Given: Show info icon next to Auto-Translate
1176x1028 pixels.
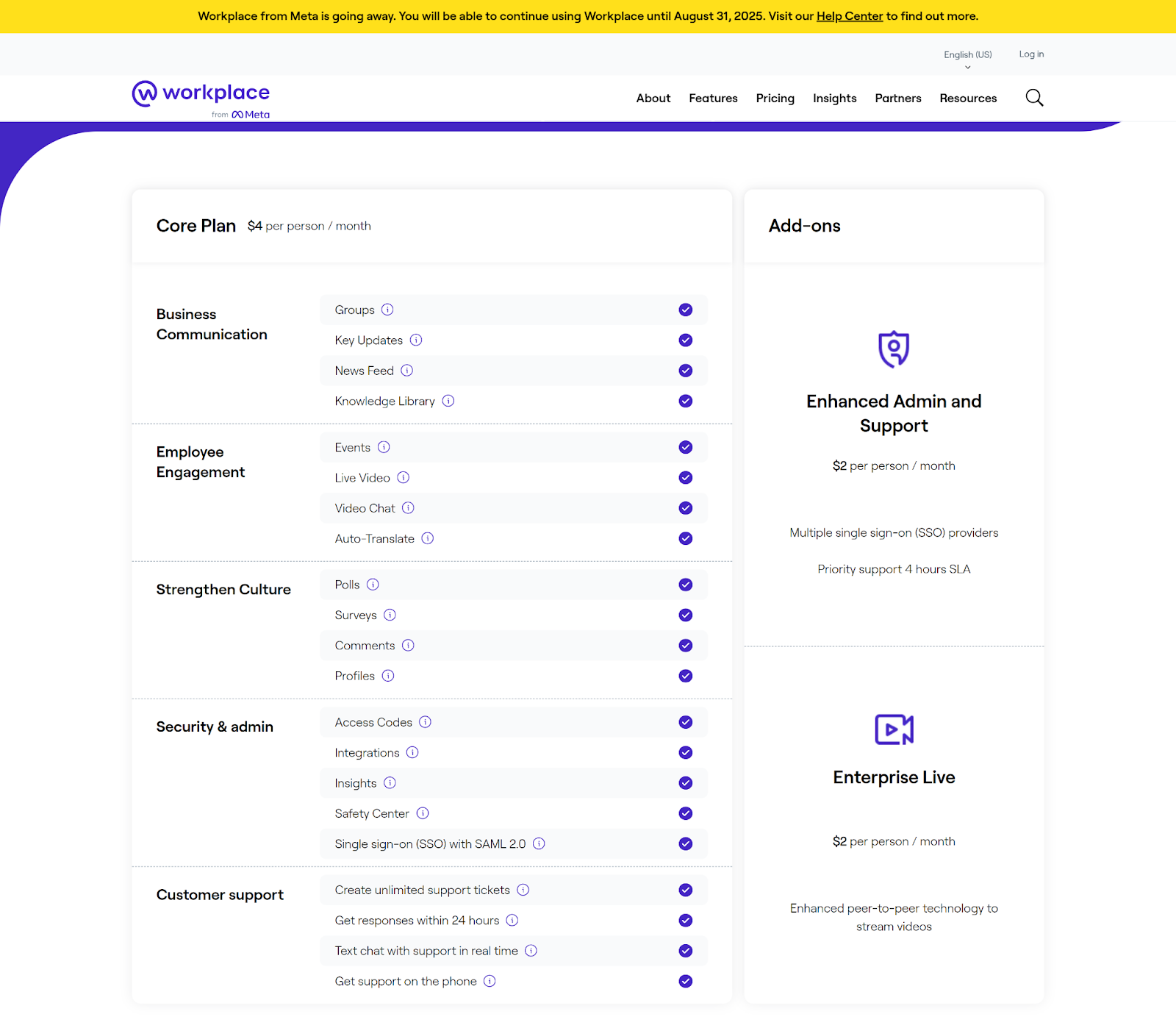Looking at the screenshot, I should coord(428,538).
